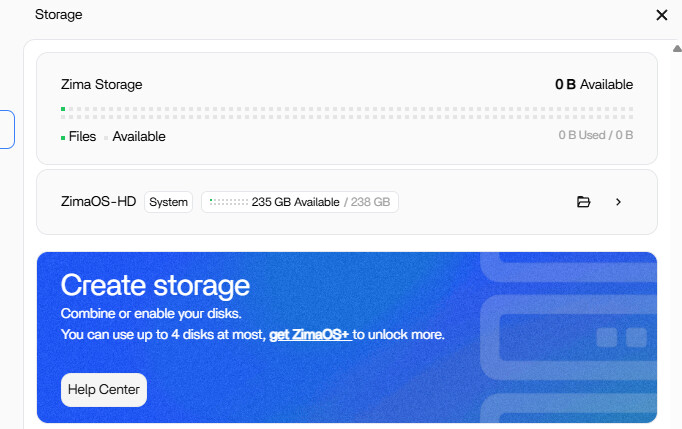Viewport: 682px width, 429px height.
Task: Click the Help Center button
Action: 104,390
